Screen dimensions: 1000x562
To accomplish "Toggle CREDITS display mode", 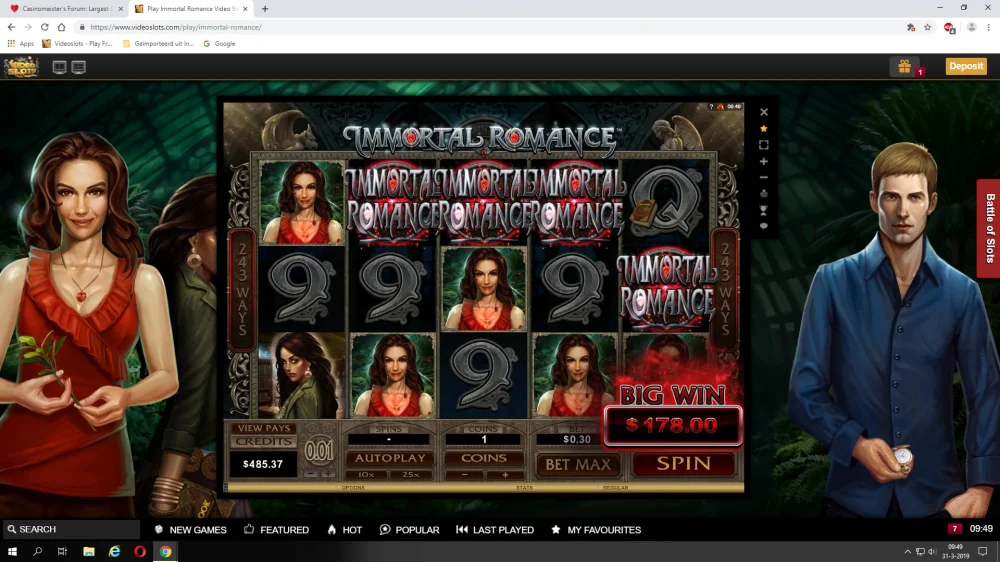I will click(x=263, y=441).
